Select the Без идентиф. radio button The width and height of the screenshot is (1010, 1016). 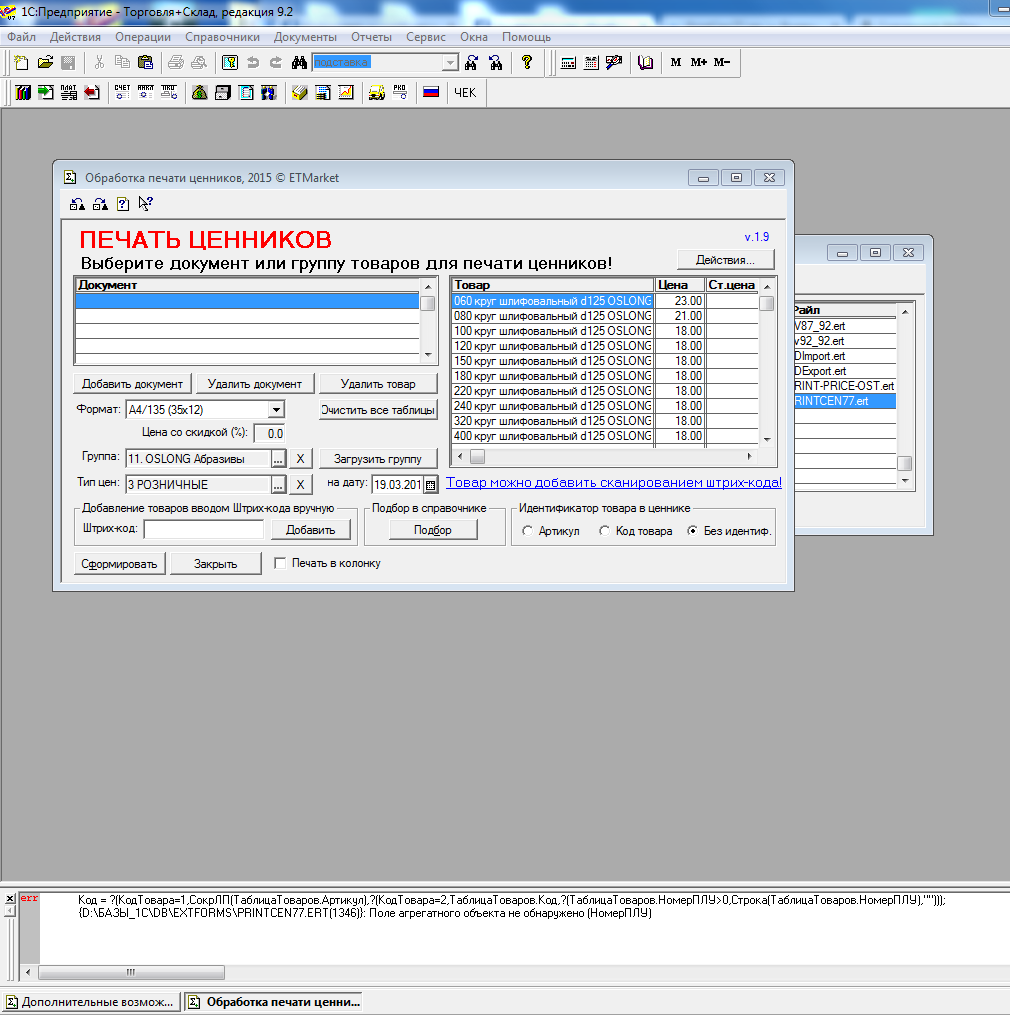(693, 531)
